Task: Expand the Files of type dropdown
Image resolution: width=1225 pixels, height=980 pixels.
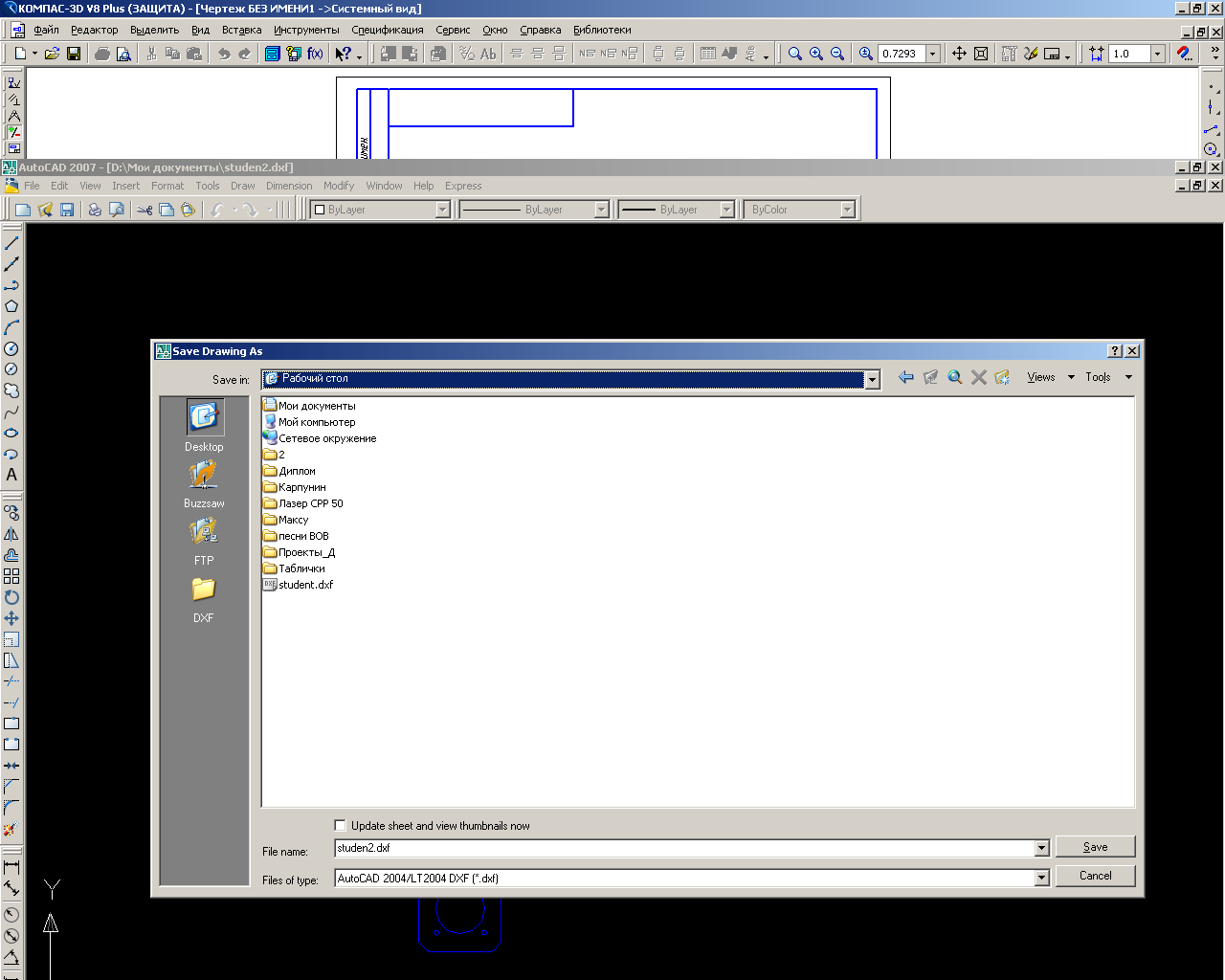Action: (x=1041, y=878)
